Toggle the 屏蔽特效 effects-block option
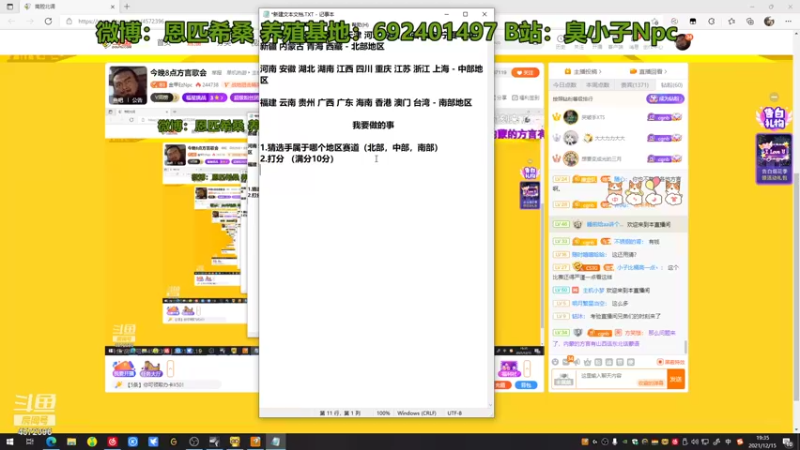 coord(670,362)
